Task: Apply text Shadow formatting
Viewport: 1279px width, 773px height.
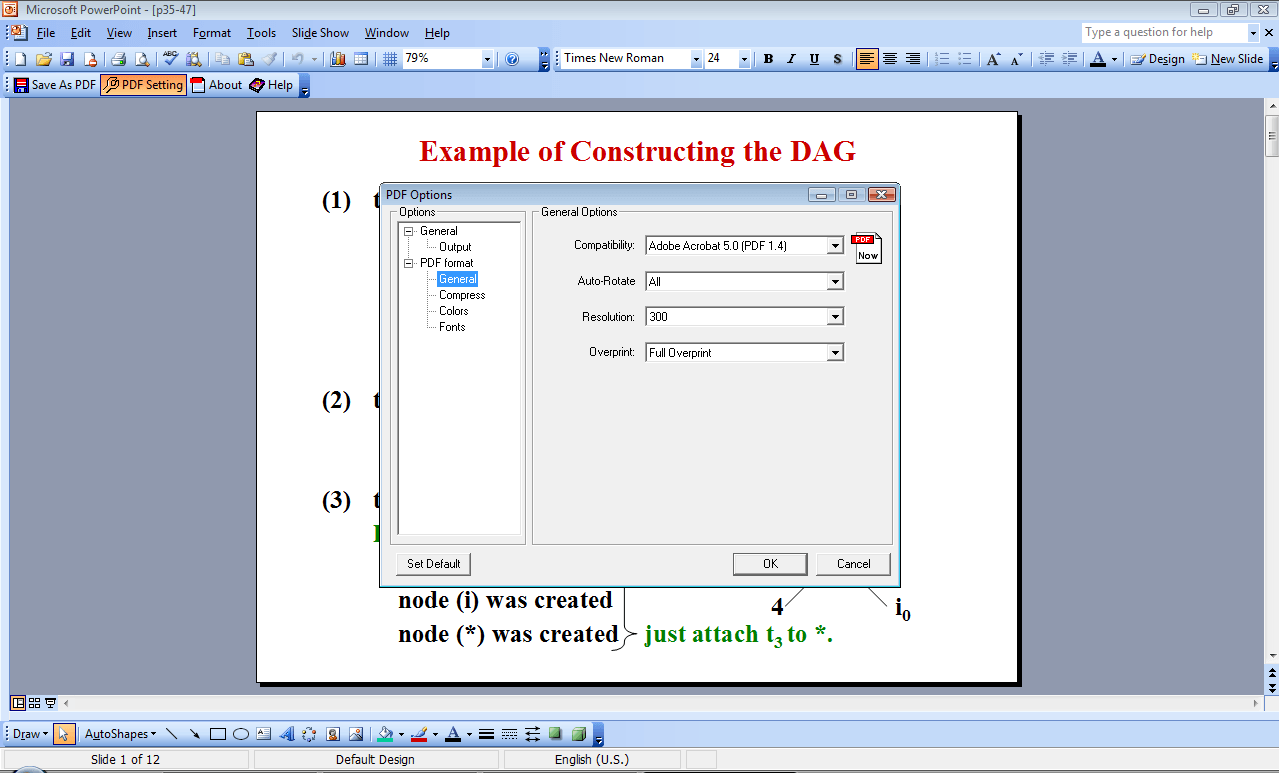Action: [837, 59]
